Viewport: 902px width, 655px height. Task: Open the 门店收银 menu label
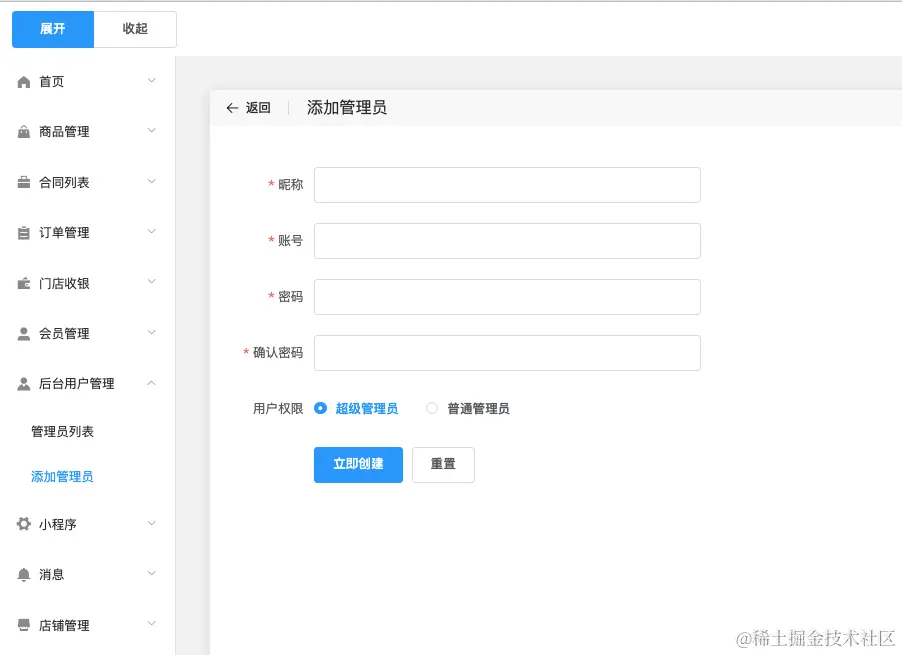click(64, 284)
